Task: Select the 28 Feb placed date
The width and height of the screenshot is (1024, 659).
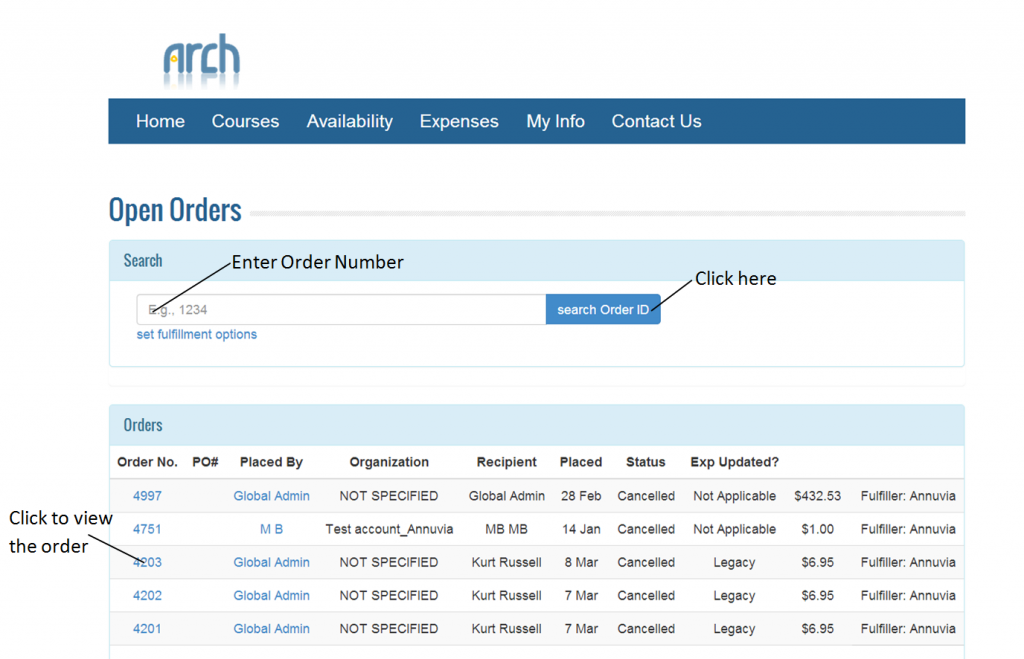Action: point(581,496)
